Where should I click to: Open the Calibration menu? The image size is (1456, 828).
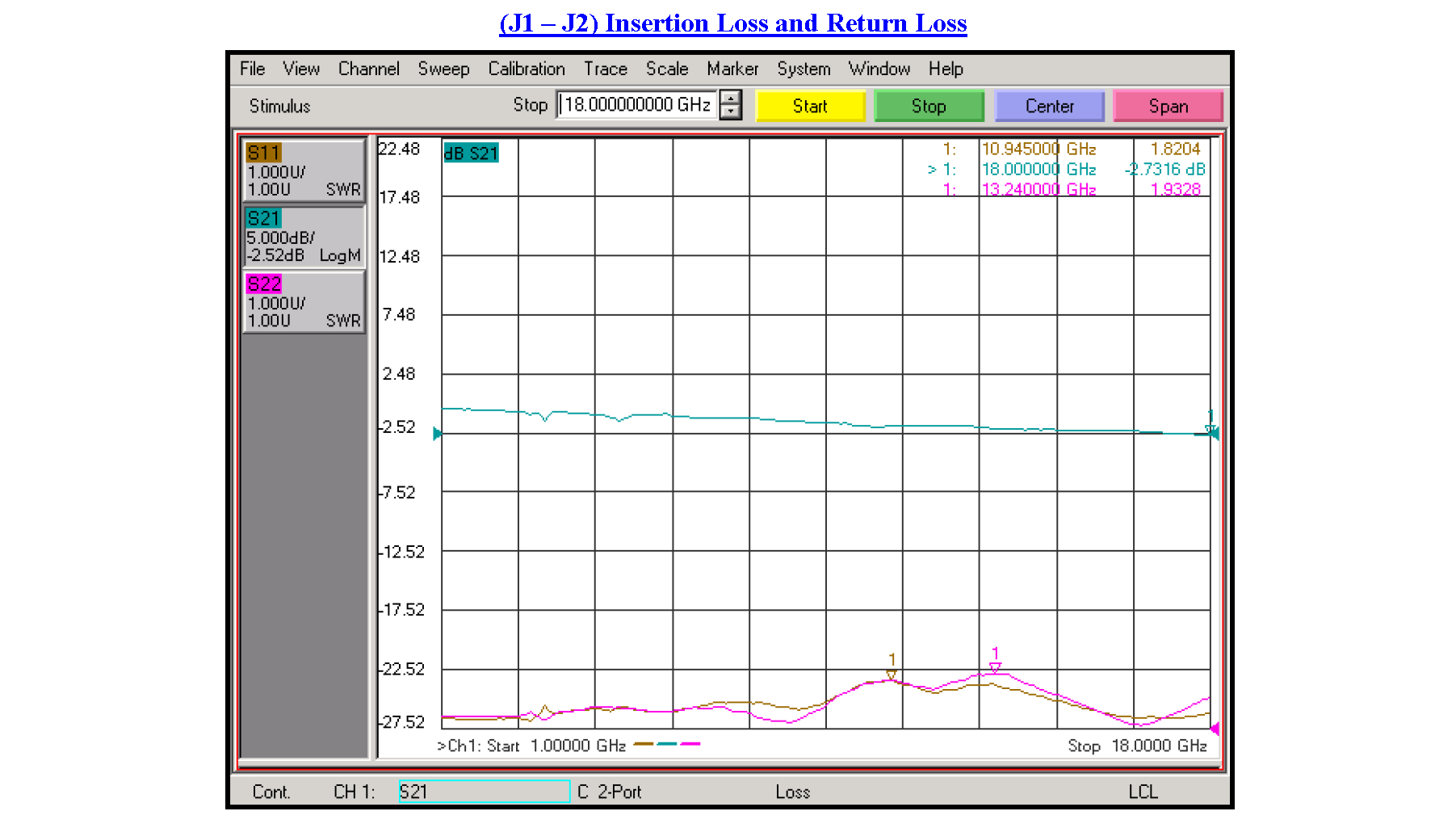coord(527,69)
